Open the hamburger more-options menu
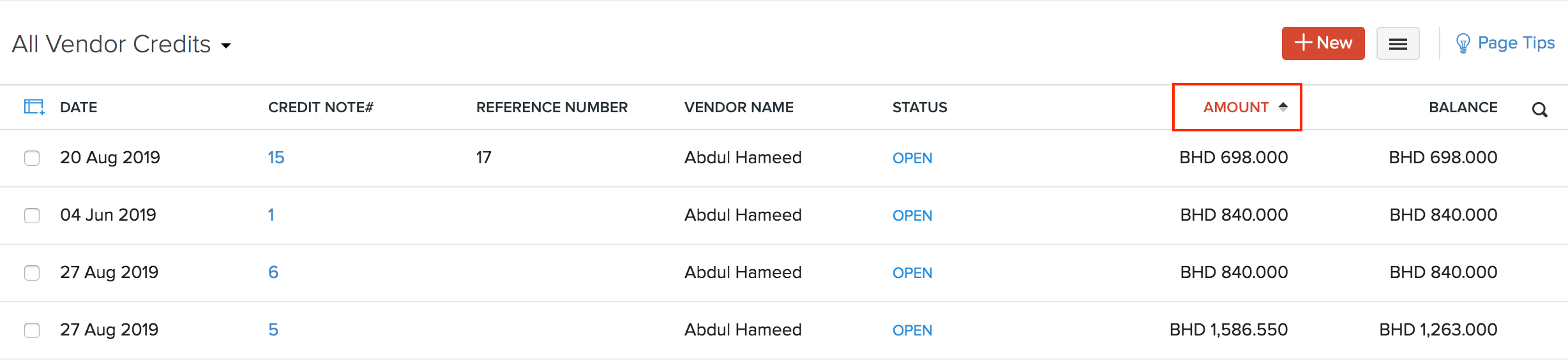The image size is (1568, 361). 1398,43
